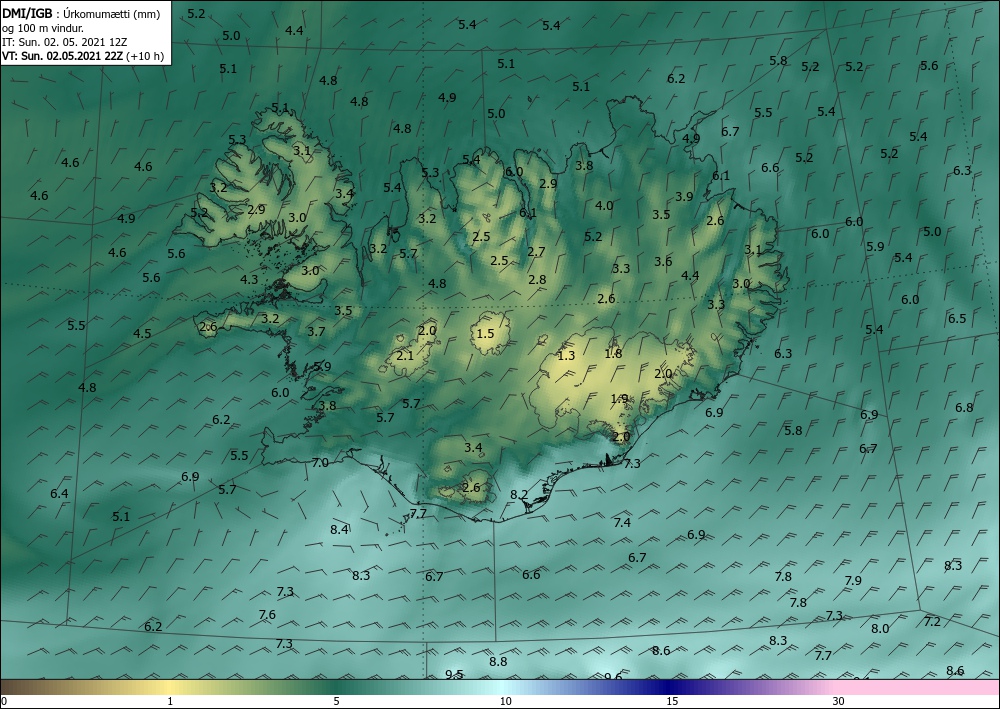Screen dimensions: 1000x709
Task: Click the 1.9 value on the map
Action: click(619, 399)
